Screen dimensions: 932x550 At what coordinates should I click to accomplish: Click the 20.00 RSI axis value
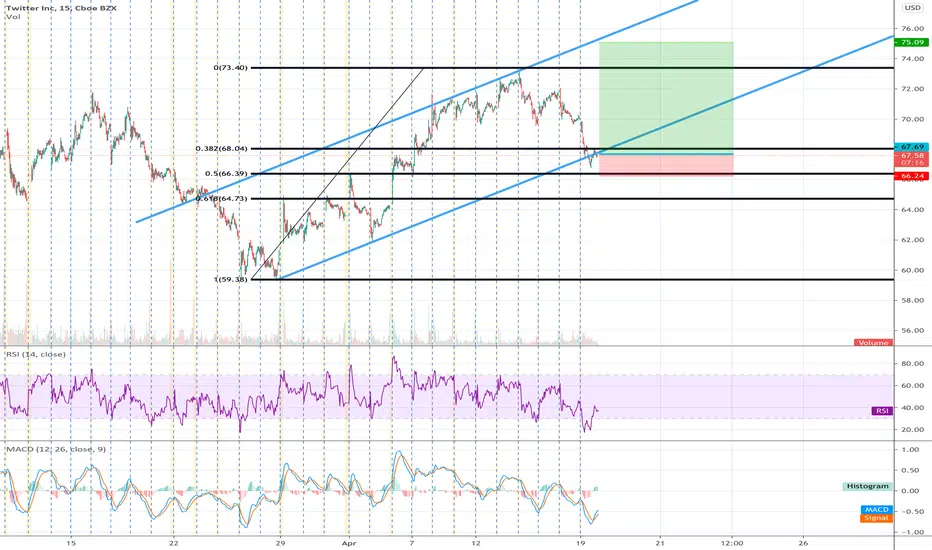[x=912, y=430]
